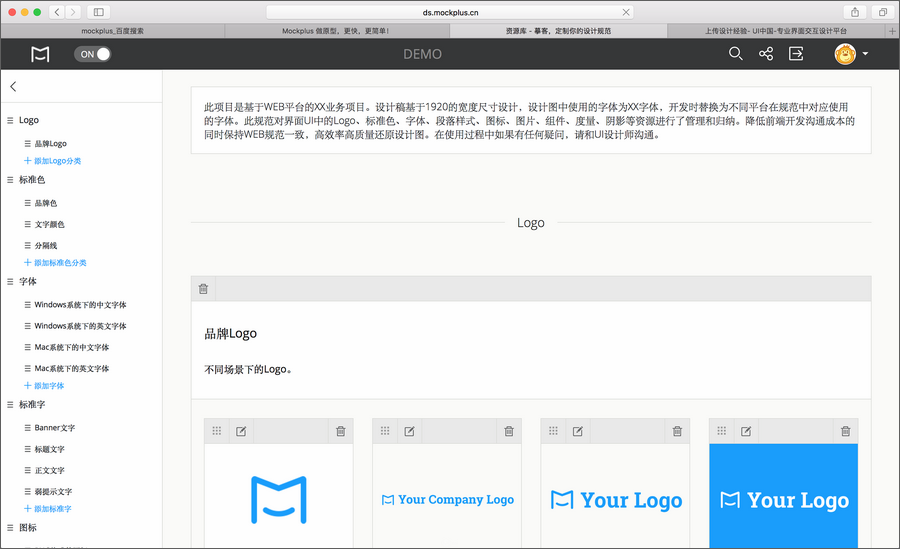Select Windows系统下的英文字体 item
The height and width of the screenshot is (549, 900).
click(80, 326)
